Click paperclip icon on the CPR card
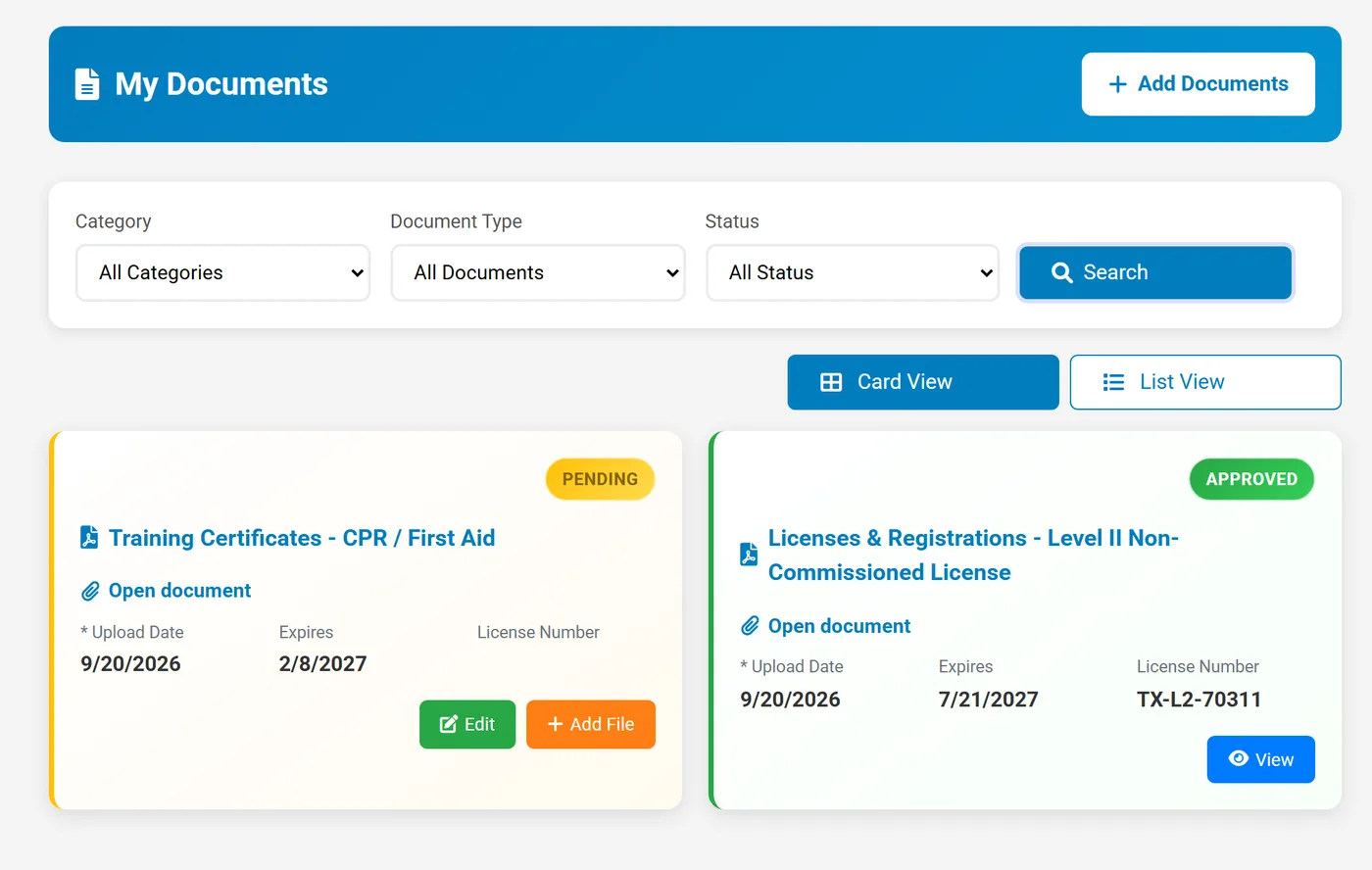 [90, 591]
